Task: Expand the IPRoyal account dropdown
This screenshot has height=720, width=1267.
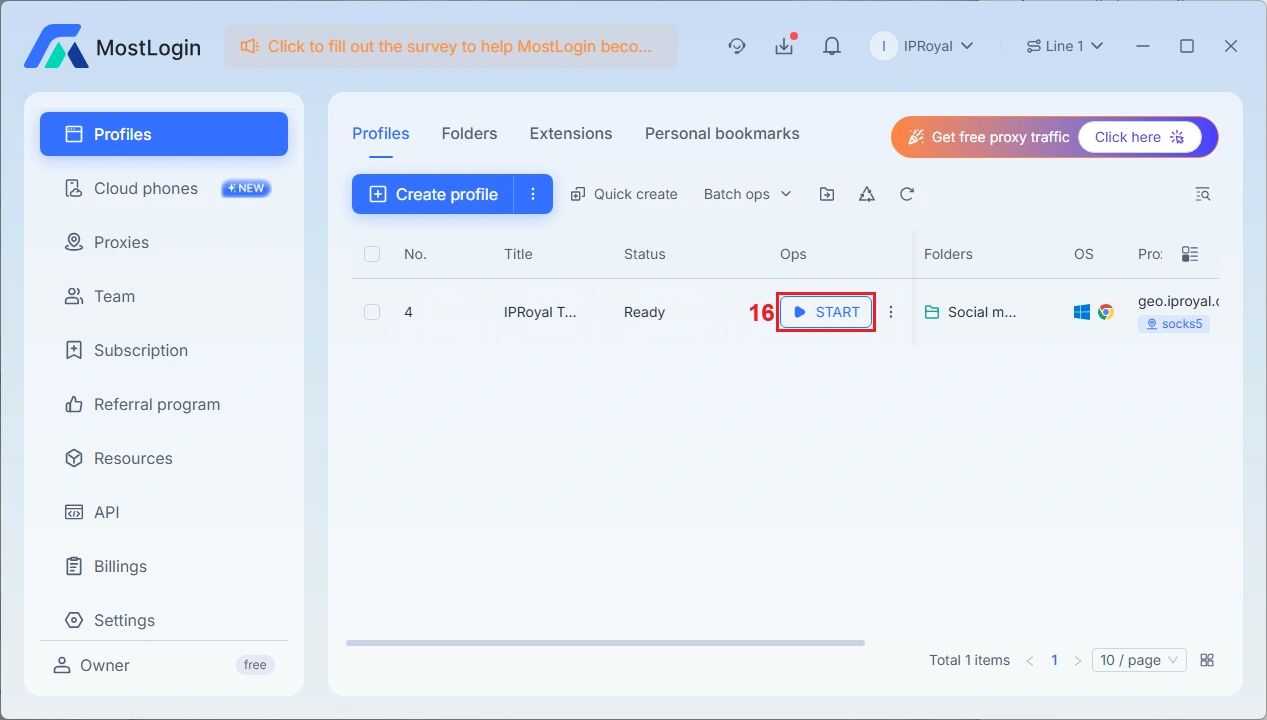Action: click(966, 46)
